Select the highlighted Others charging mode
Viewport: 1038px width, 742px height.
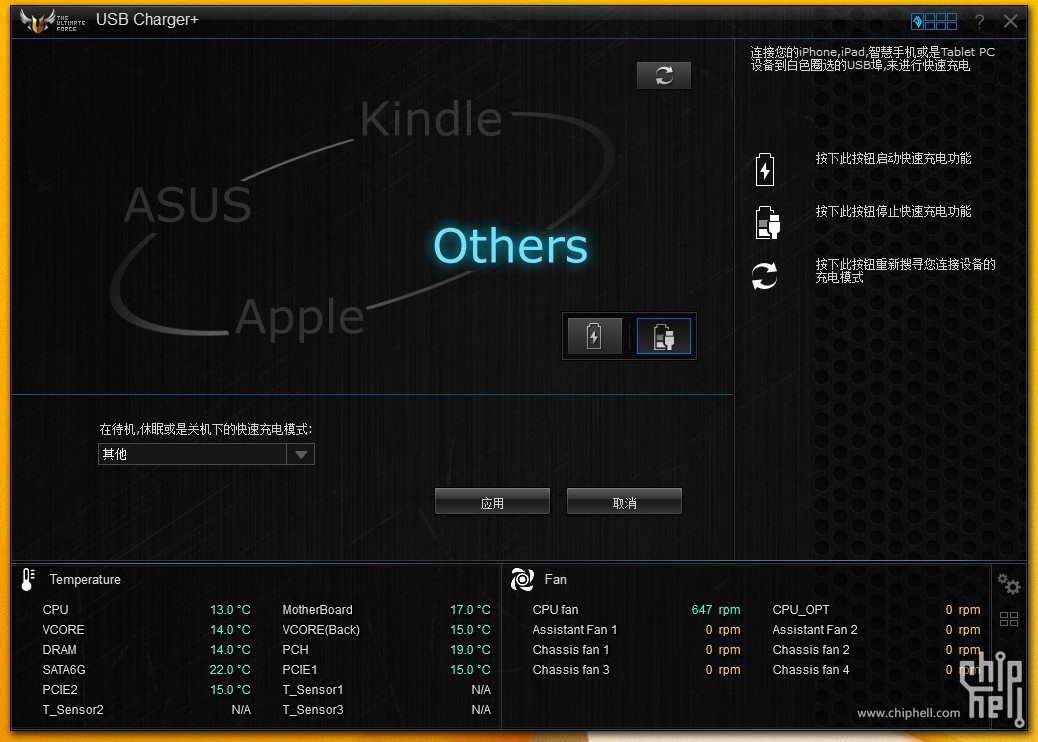click(x=510, y=246)
